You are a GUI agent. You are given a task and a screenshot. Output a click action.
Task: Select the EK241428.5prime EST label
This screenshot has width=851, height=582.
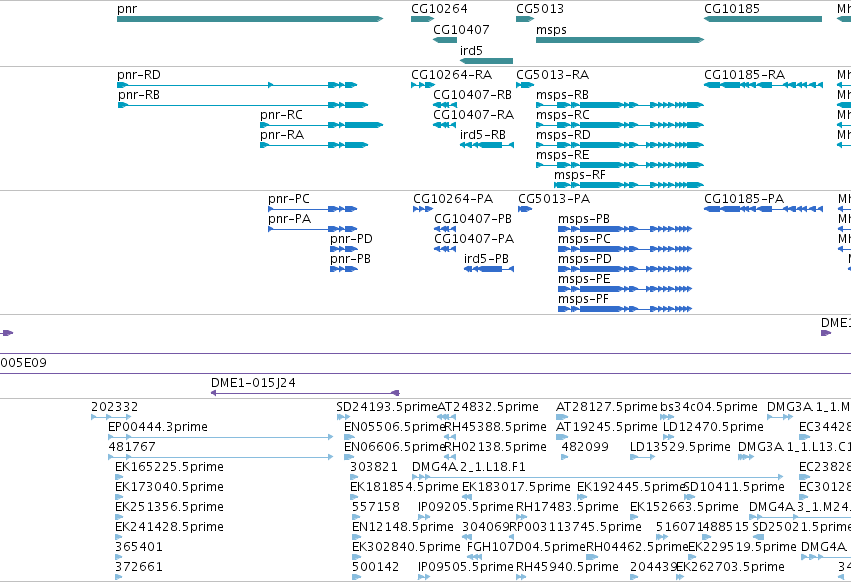pos(169,527)
